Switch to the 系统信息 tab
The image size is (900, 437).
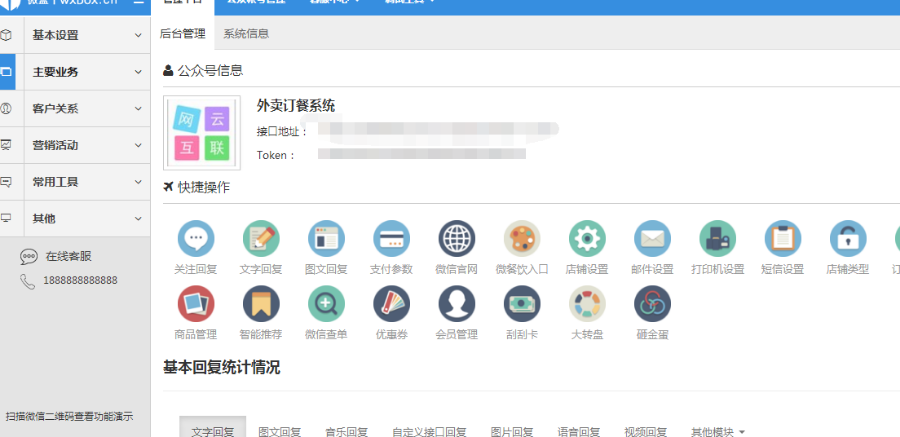click(x=246, y=33)
